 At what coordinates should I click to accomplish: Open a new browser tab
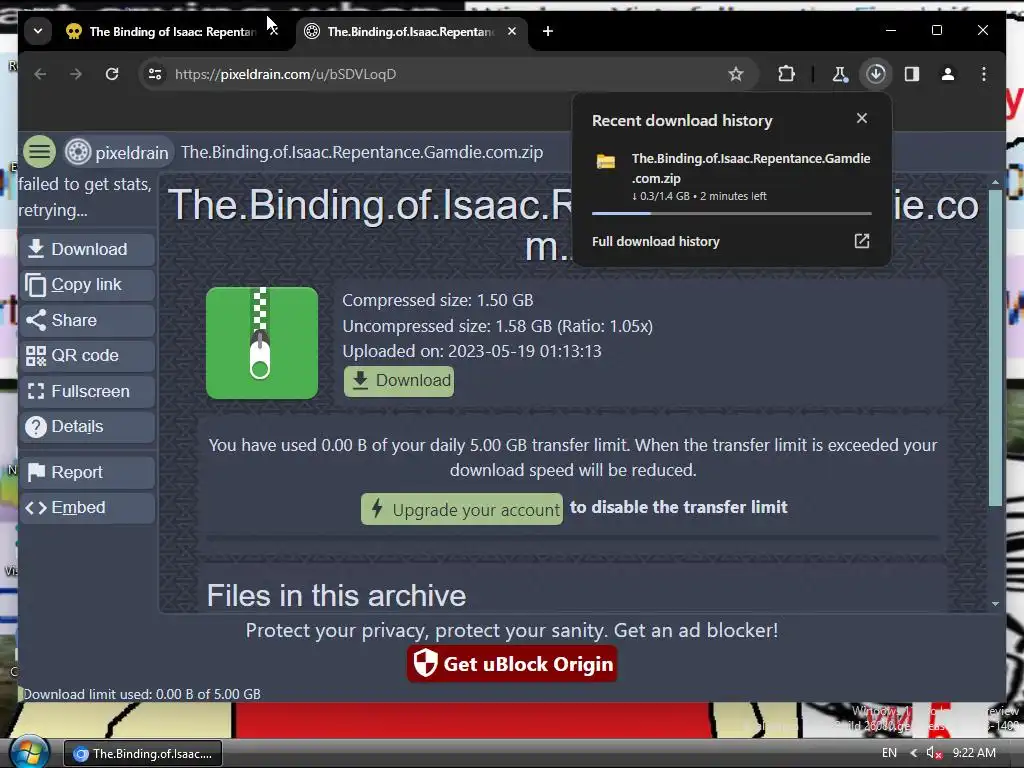coord(548,31)
